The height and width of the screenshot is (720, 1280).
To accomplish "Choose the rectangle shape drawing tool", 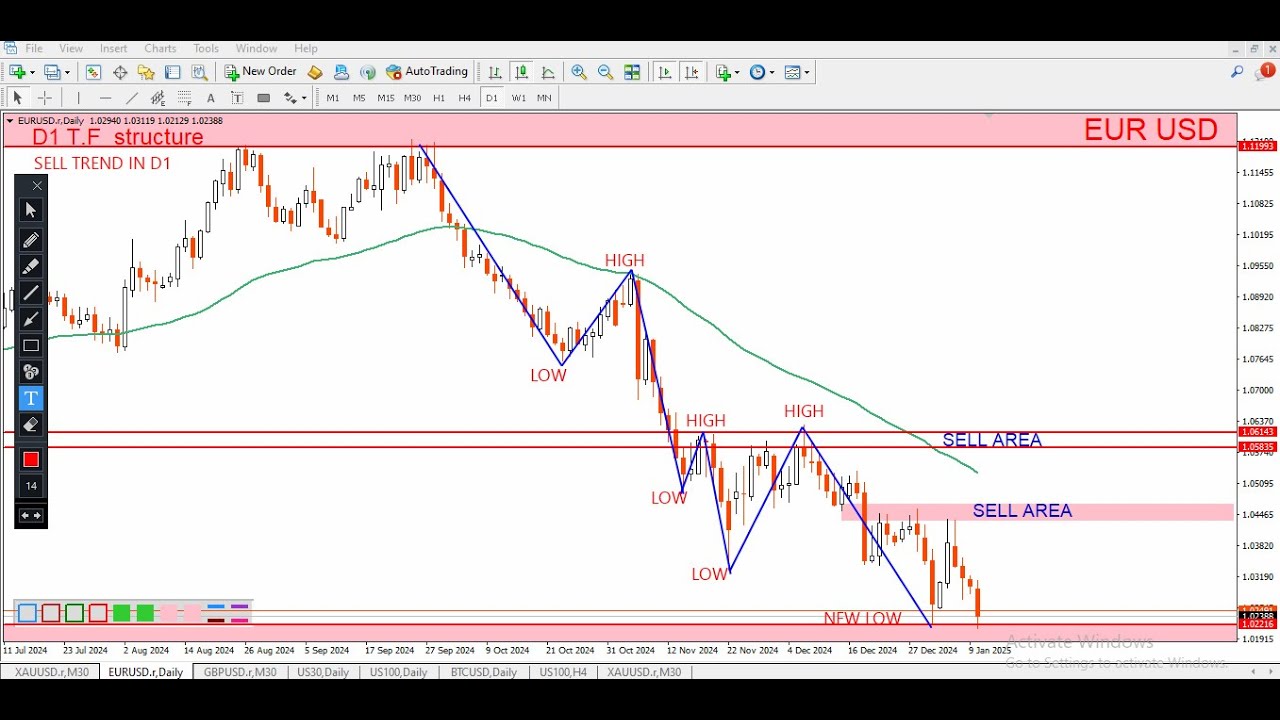I will (31, 346).
